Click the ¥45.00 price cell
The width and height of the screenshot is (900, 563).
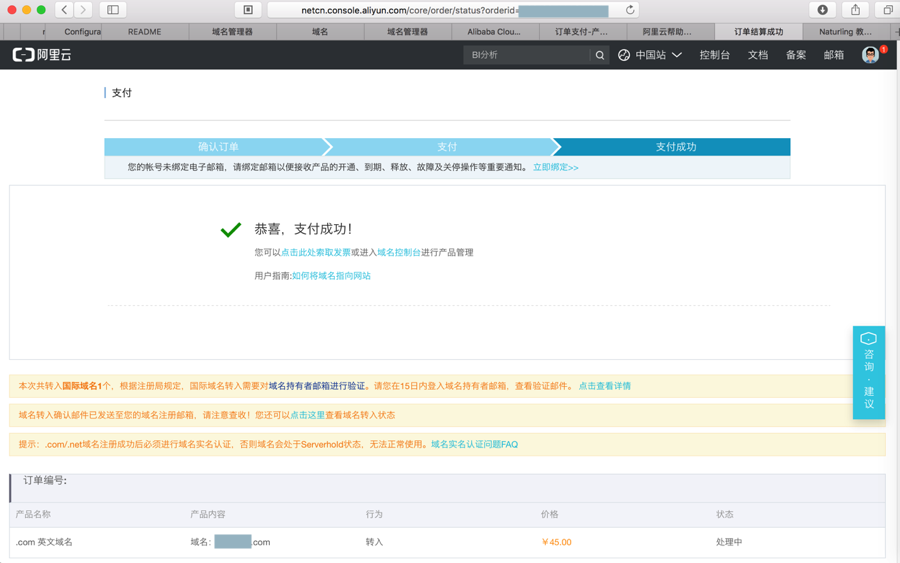pos(556,542)
